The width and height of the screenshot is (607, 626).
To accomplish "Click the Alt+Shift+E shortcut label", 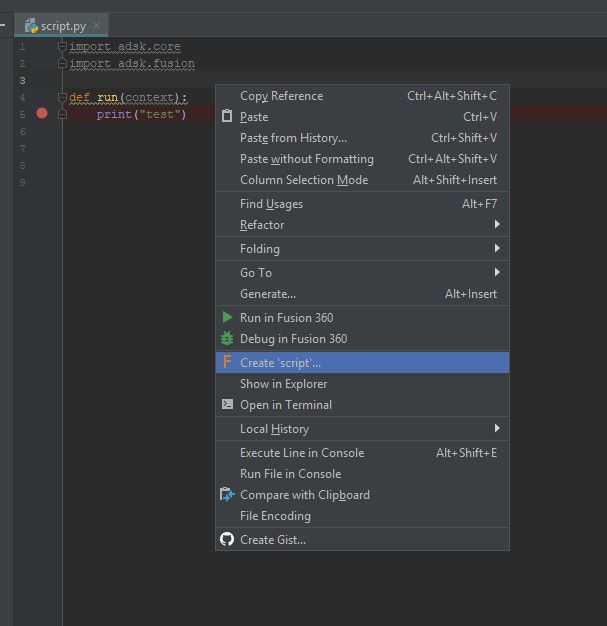I will (x=466, y=453).
